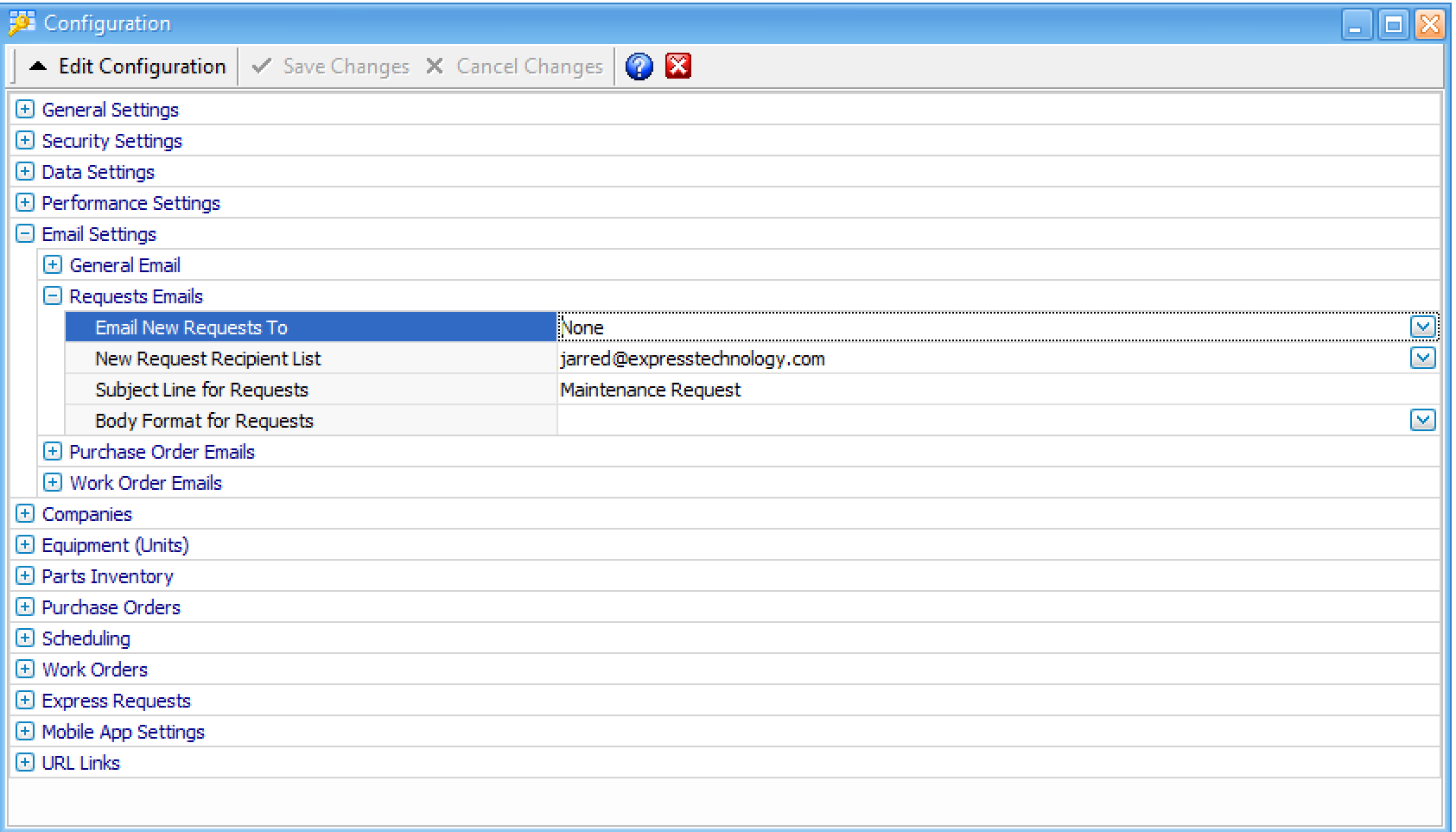Screen dimensions: 1456x832
Task: Expand Companies node
Action: [x=25, y=514]
